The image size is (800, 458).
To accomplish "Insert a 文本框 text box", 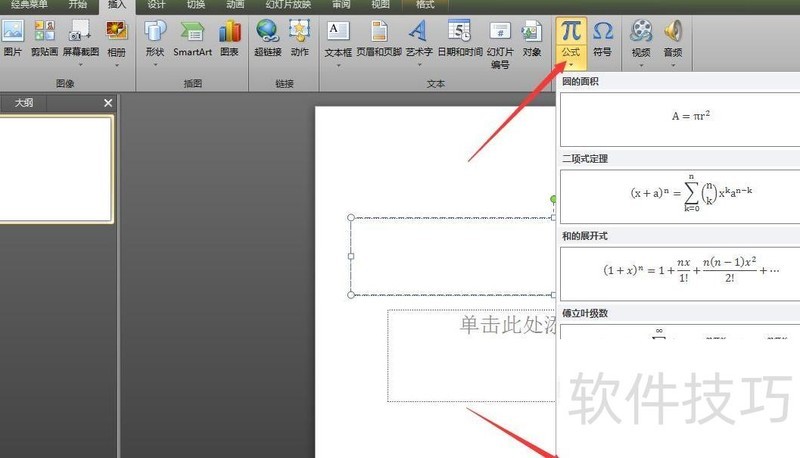I will pyautogui.click(x=338, y=31).
